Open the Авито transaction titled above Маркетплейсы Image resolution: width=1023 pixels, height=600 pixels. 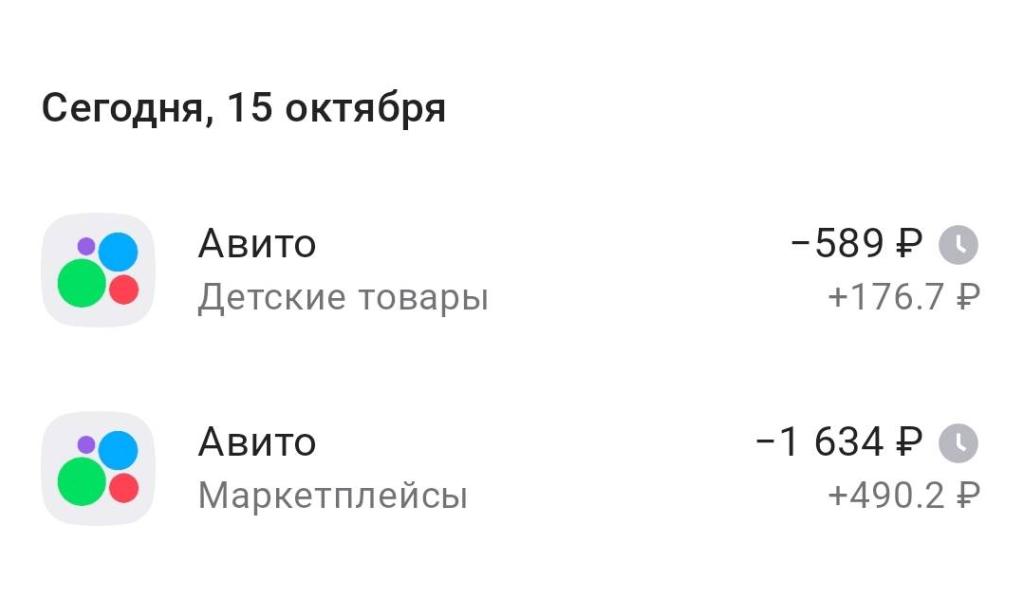pos(257,443)
